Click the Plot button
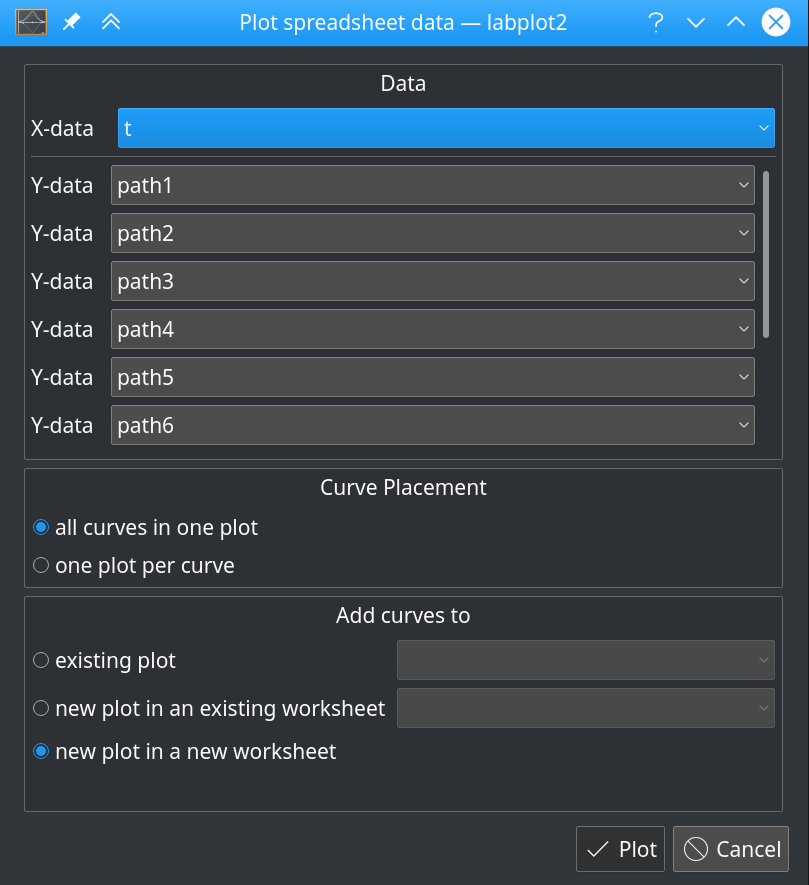 (x=620, y=848)
